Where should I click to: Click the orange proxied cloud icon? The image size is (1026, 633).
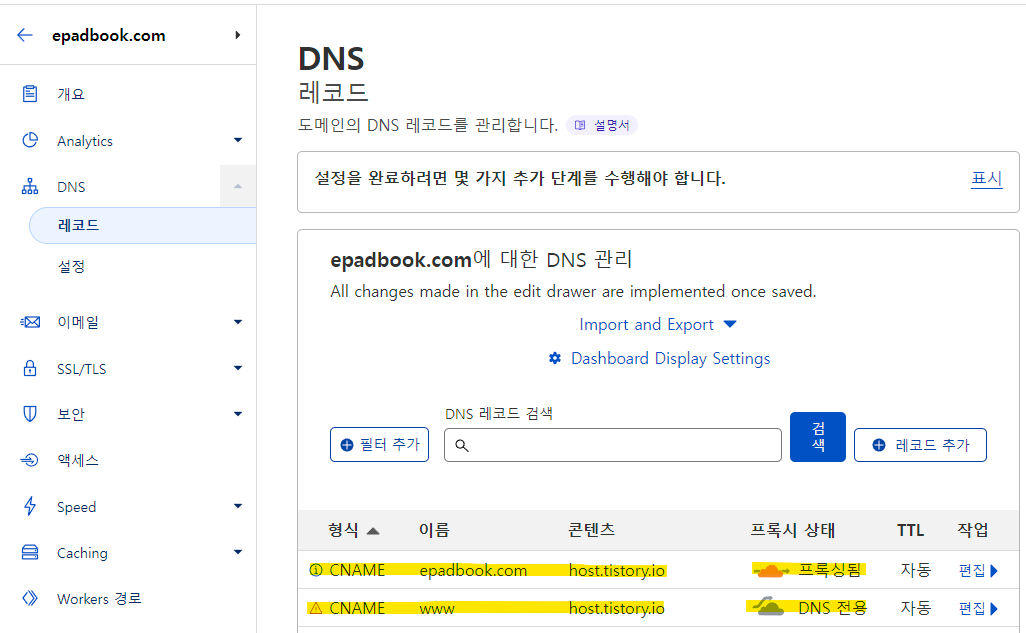click(x=771, y=571)
